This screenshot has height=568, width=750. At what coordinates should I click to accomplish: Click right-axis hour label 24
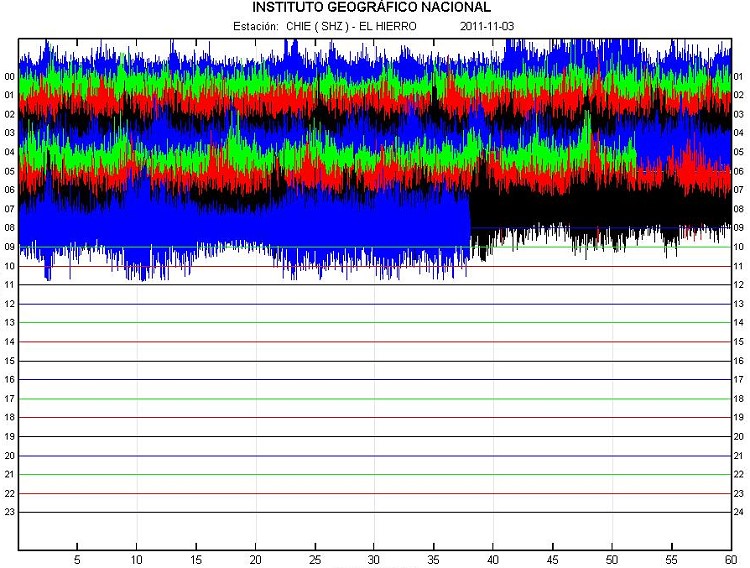(739, 512)
